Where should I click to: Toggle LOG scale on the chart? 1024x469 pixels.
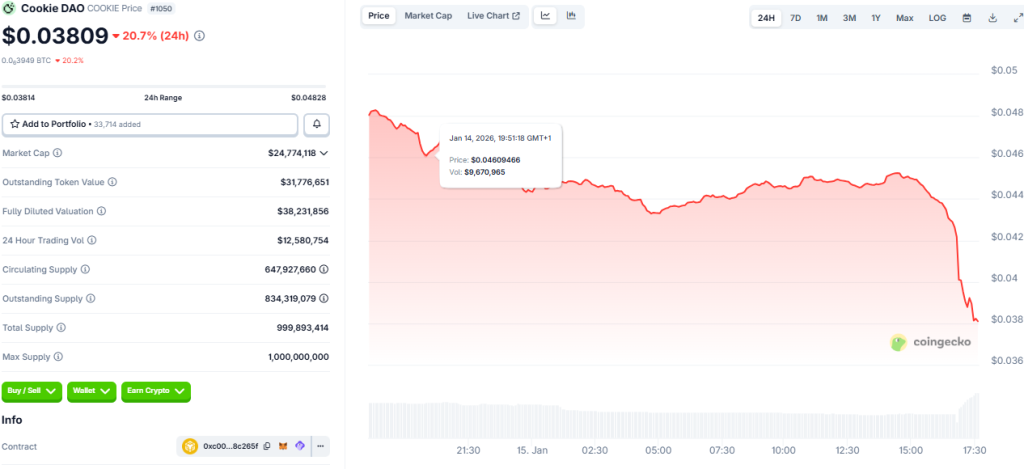[x=937, y=18]
